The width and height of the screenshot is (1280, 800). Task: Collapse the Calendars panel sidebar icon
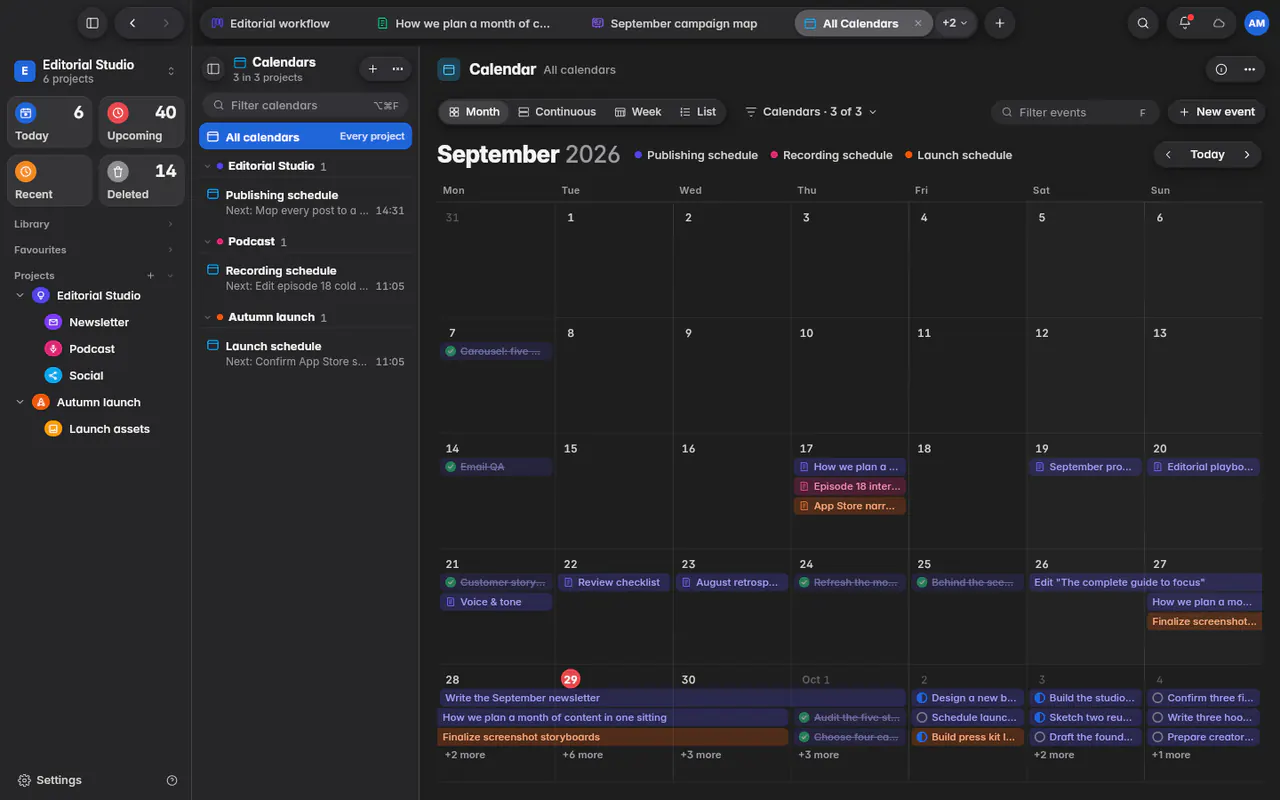point(213,69)
